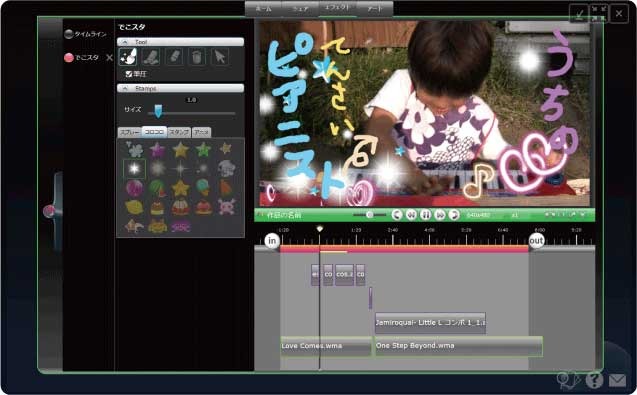Open the ホーム top tab
This screenshot has height=395, width=637.
tap(263, 8)
